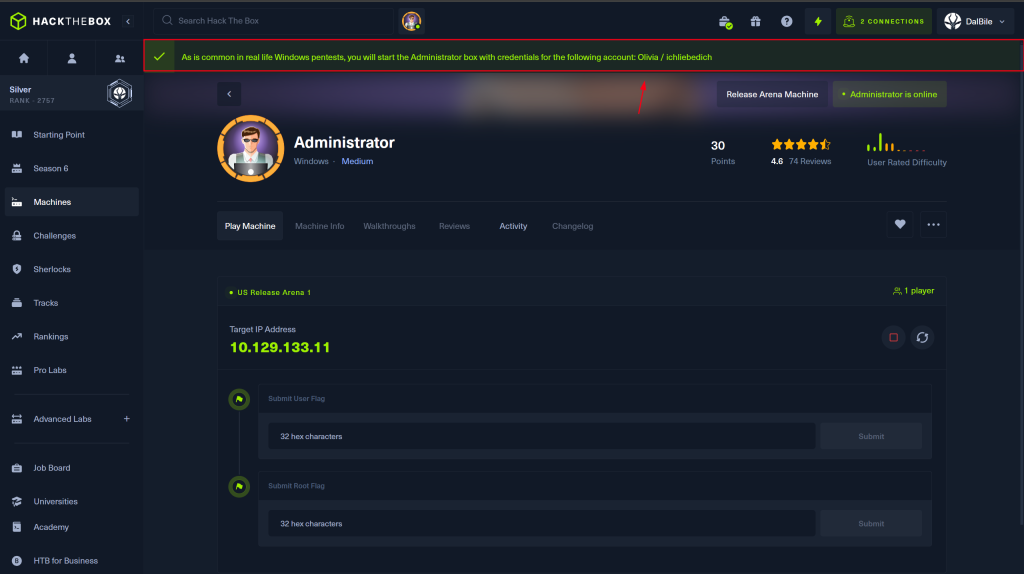Screen dimensions: 1024x574
Task: Click the Silver rank badge icon
Action: pos(120,93)
